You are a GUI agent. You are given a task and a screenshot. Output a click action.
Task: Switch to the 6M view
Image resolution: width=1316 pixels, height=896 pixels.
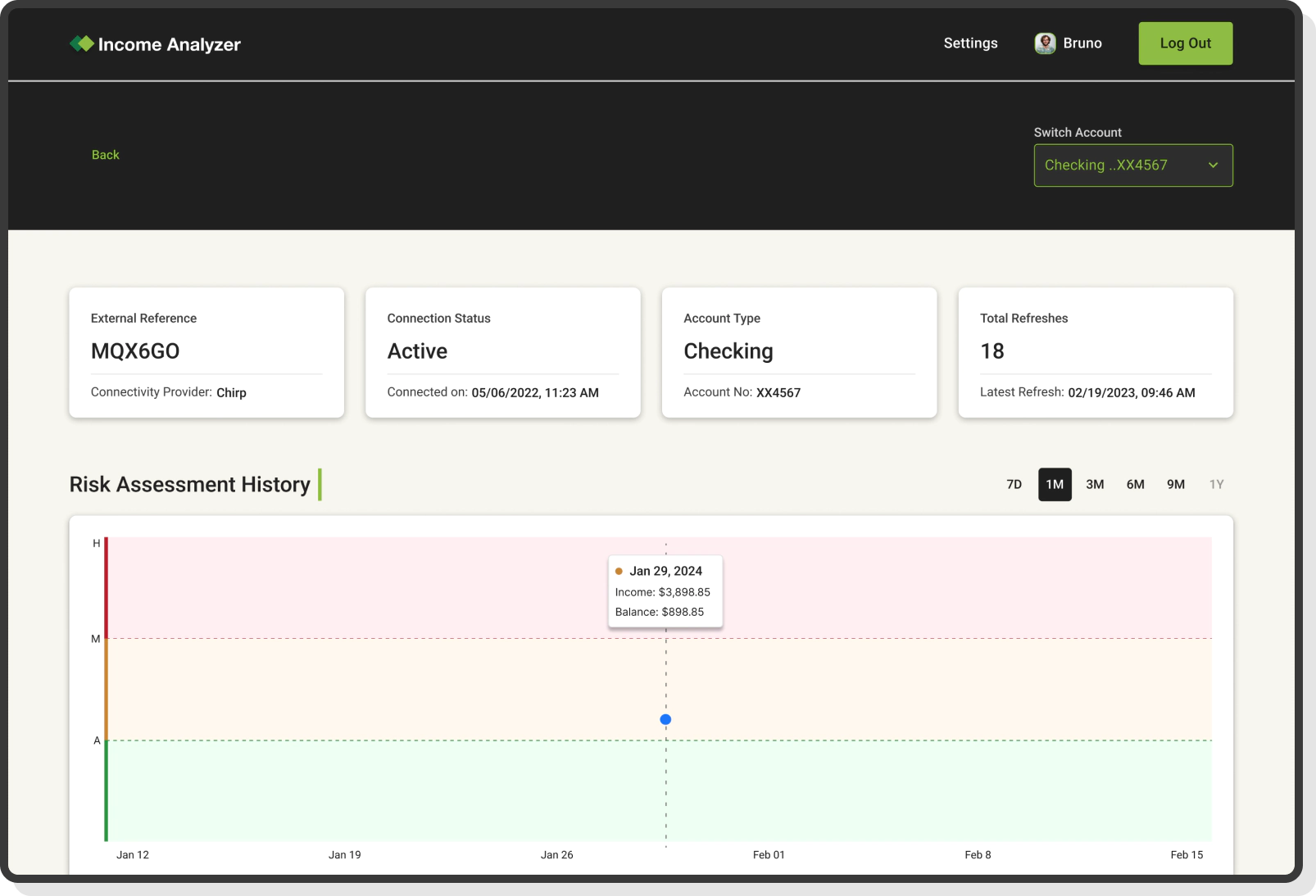pyautogui.click(x=1136, y=484)
